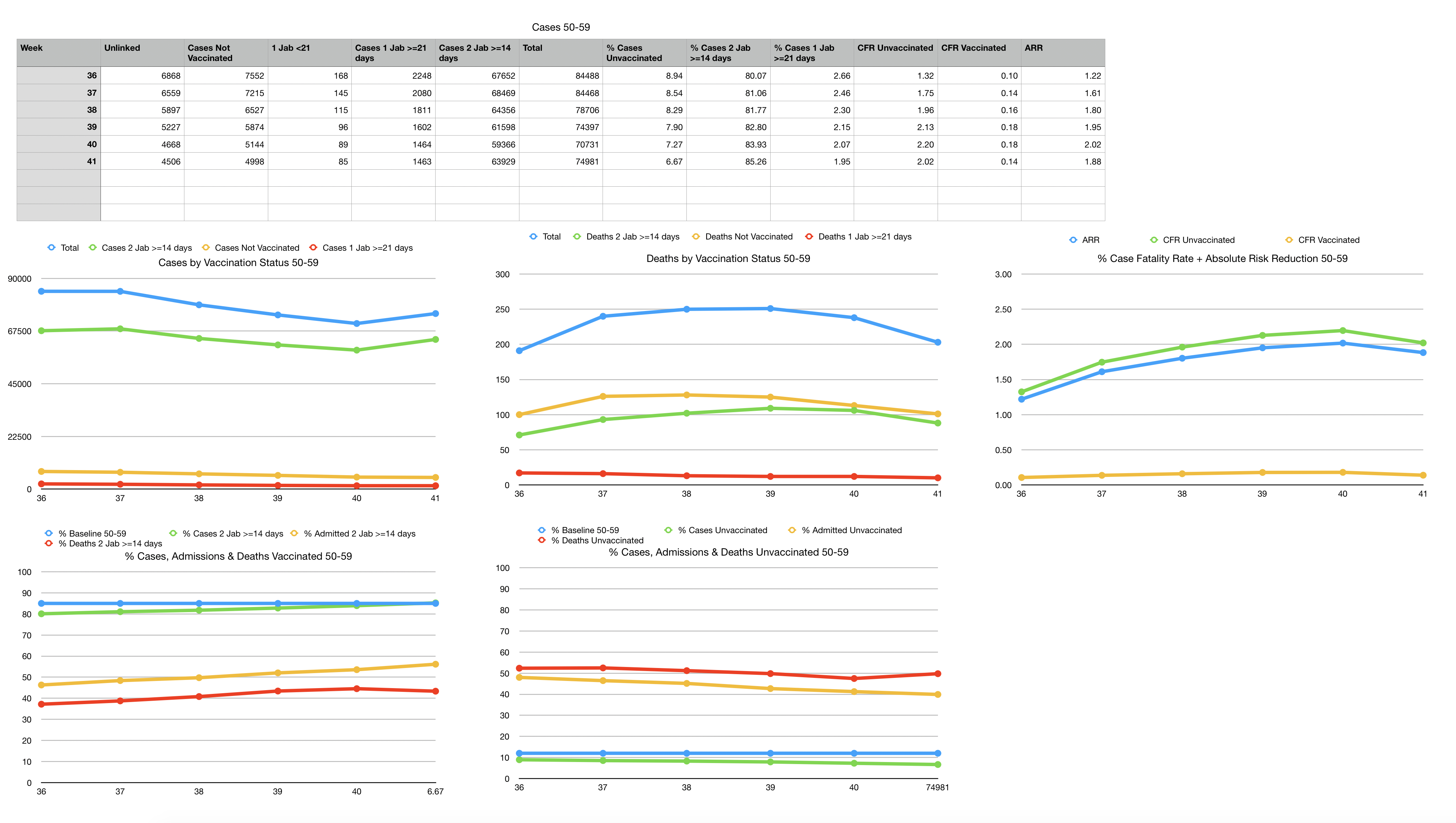Click the red Deaths 1 Jab >=21 days marker
This screenshot has height=823, width=1456.
pyautogui.click(x=808, y=237)
